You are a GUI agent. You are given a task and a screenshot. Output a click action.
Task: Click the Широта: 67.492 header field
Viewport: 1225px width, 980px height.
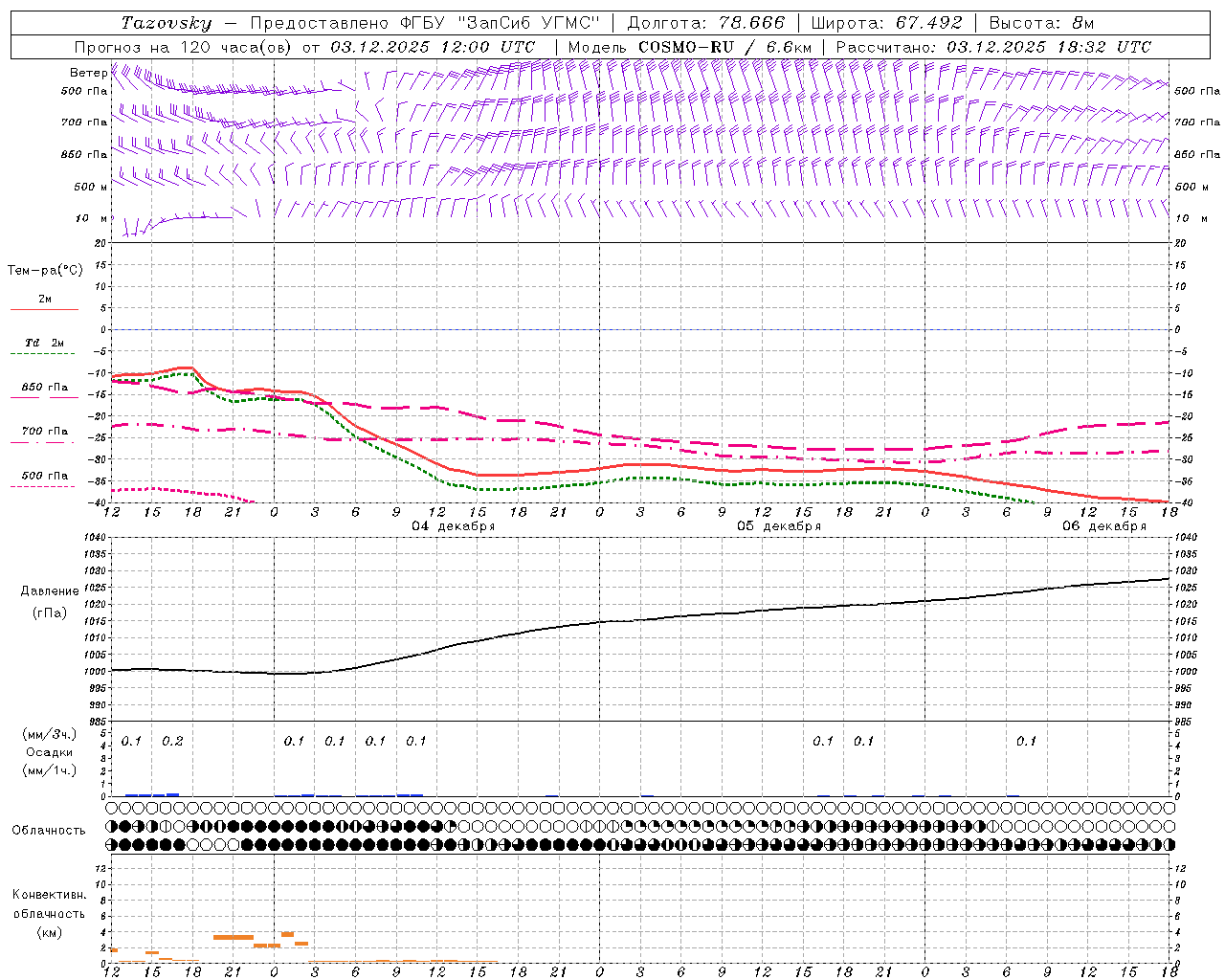pyautogui.click(x=886, y=23)
